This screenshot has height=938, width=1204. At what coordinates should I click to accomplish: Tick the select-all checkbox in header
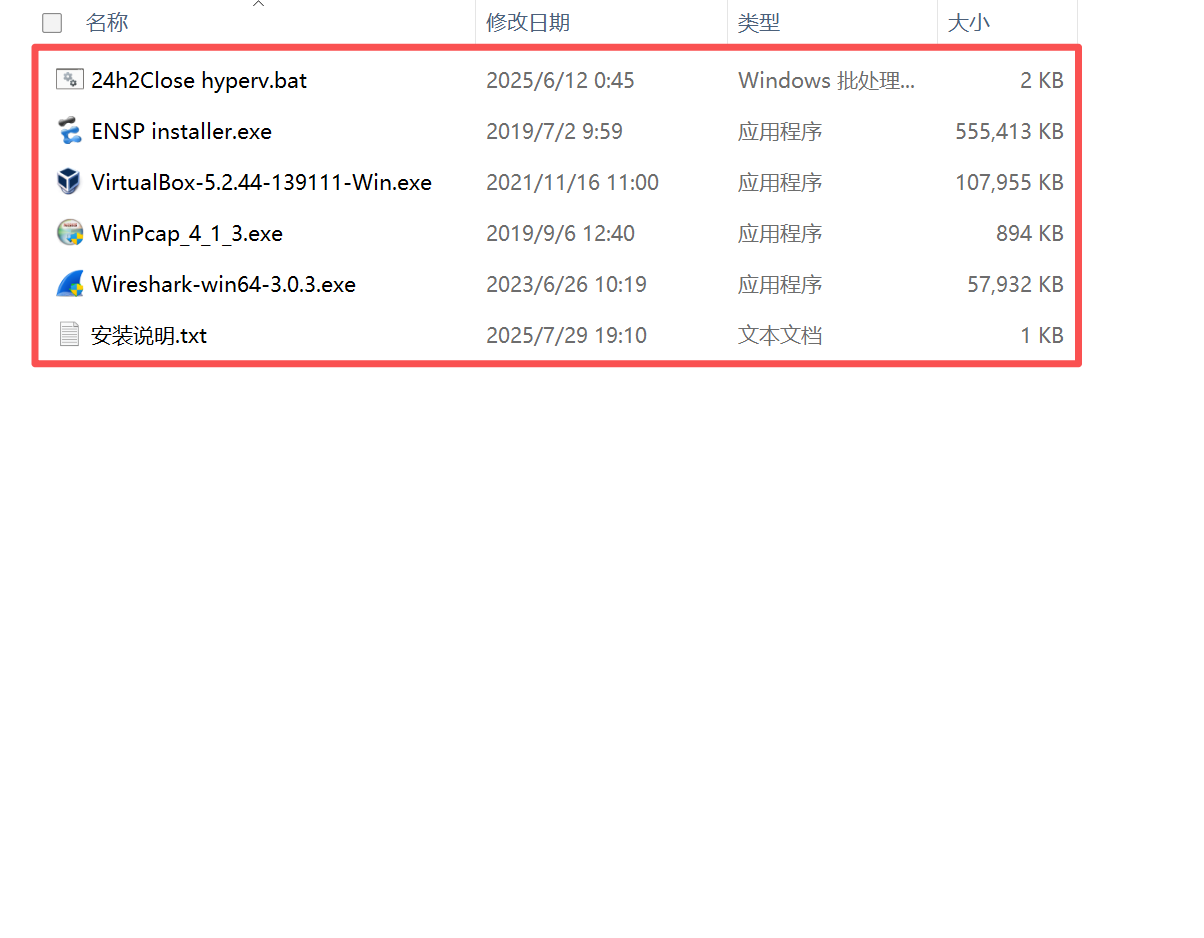52,23
